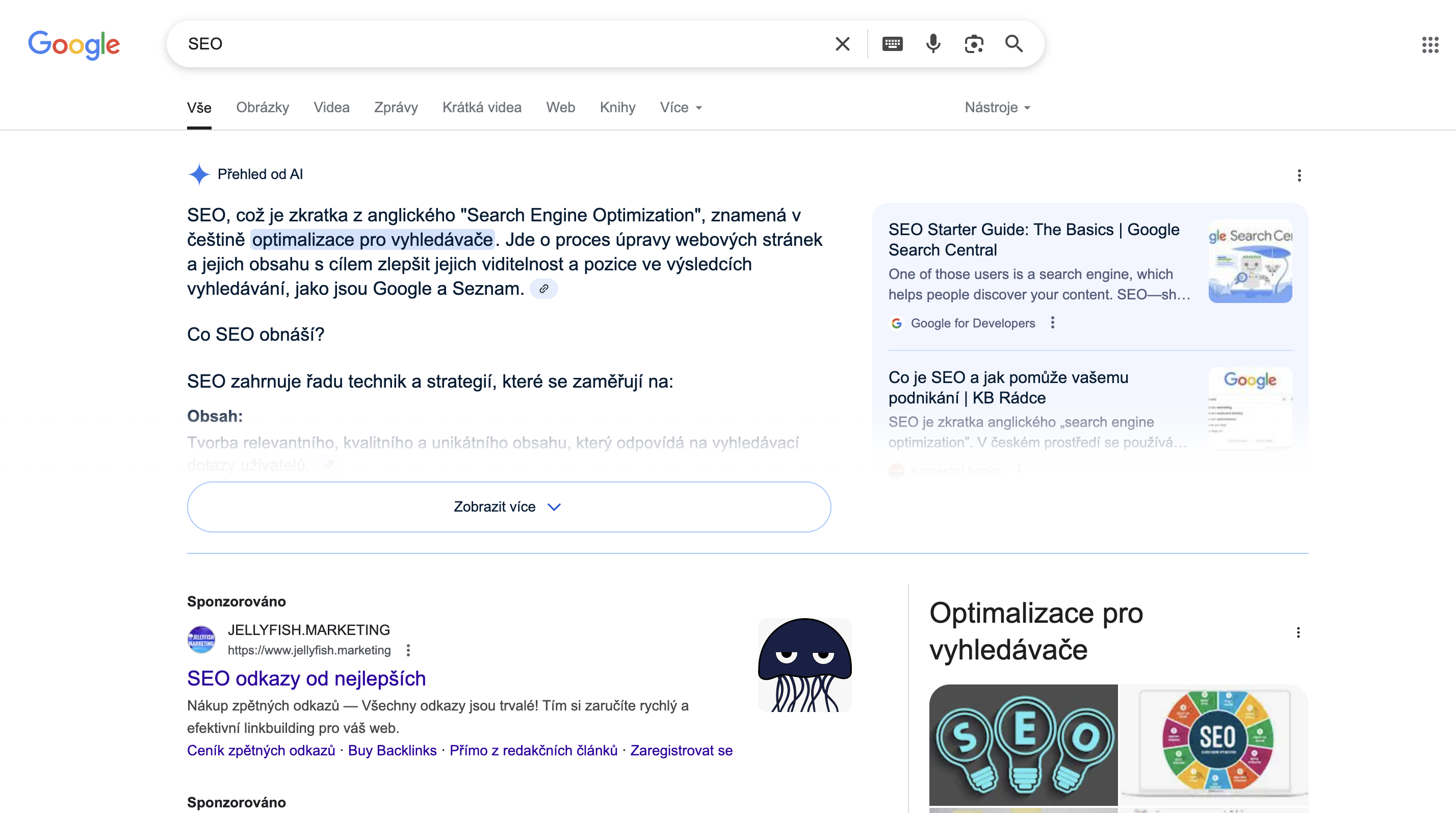
Task: Open search by image camera icon
Action: [974, 43]
